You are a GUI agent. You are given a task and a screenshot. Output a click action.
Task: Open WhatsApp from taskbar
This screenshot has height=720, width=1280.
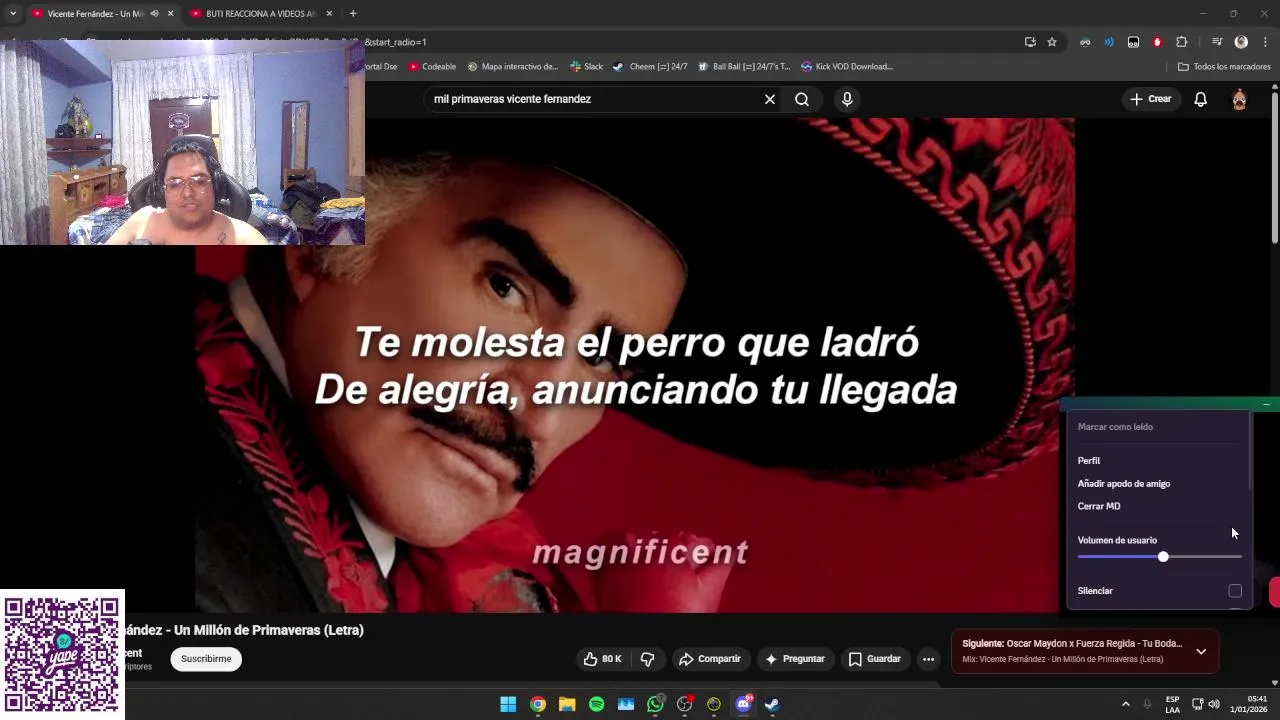[655, 704]
